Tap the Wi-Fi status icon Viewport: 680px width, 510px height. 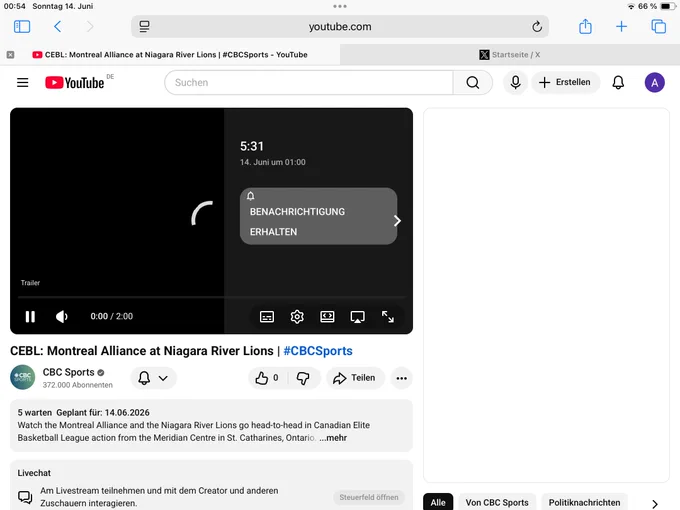(631, 6)
